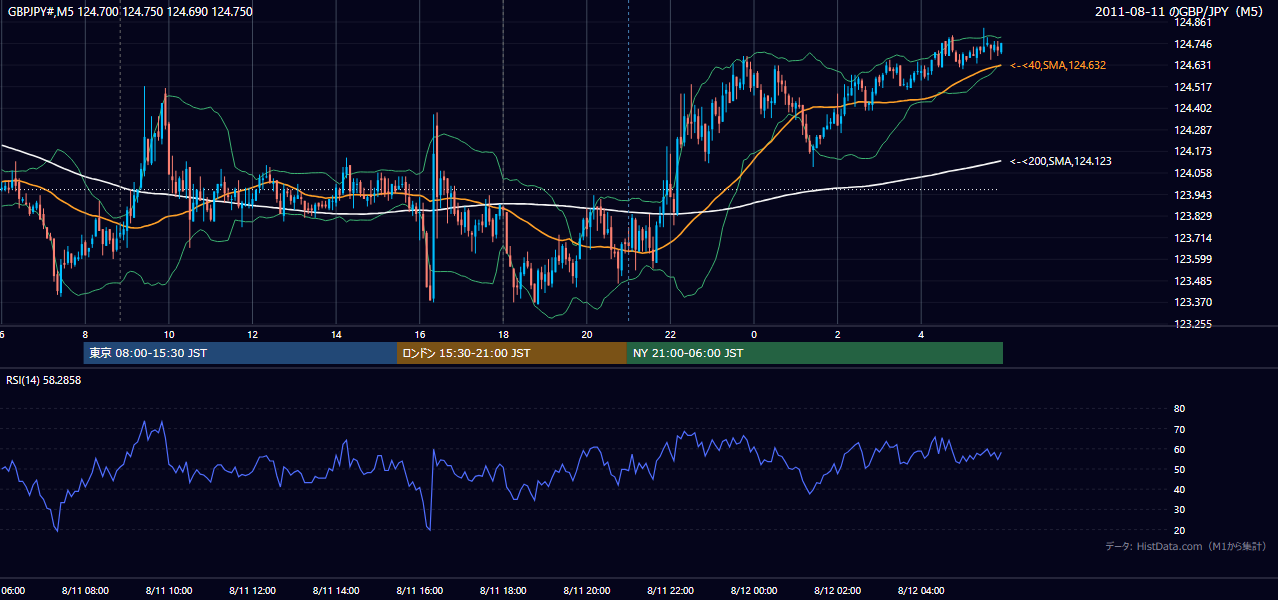Screen dimensions: 1278x600
Task: Click RSI scale value 20
Action: [1179, 530]
